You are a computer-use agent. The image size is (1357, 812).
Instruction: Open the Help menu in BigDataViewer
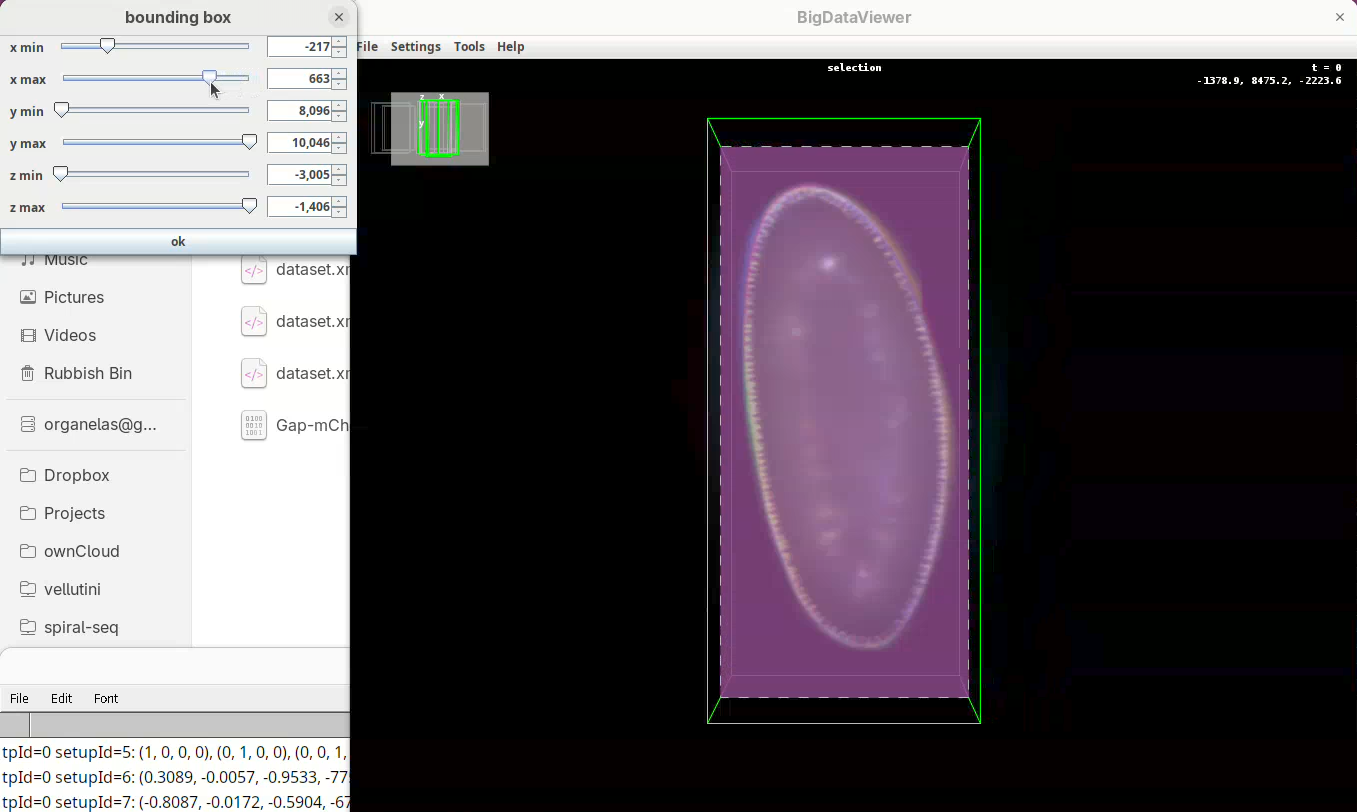tap(510, 47)
